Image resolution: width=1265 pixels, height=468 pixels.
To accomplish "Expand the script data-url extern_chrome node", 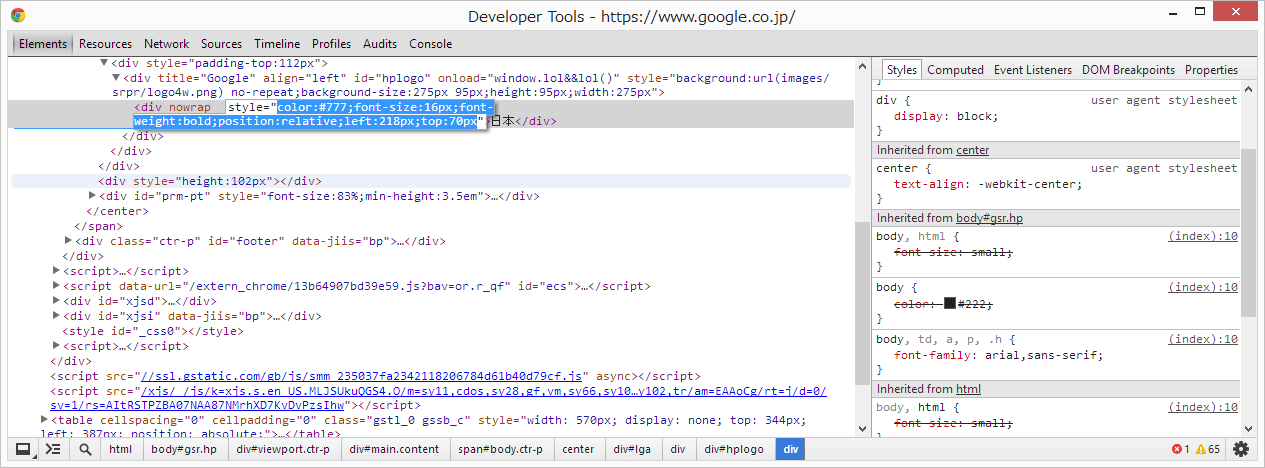I will 57,286.
